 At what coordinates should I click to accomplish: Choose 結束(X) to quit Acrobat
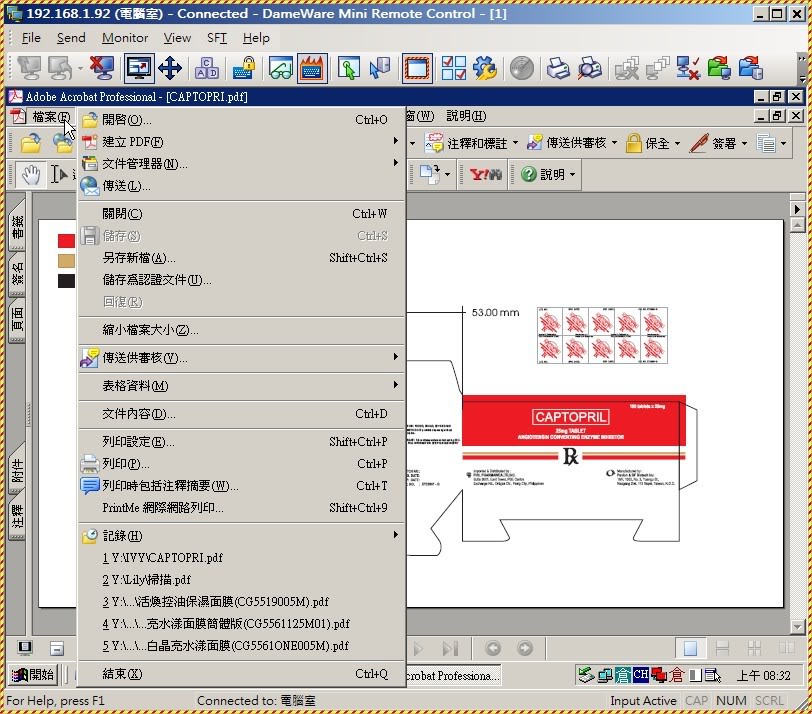pos(241,674)
